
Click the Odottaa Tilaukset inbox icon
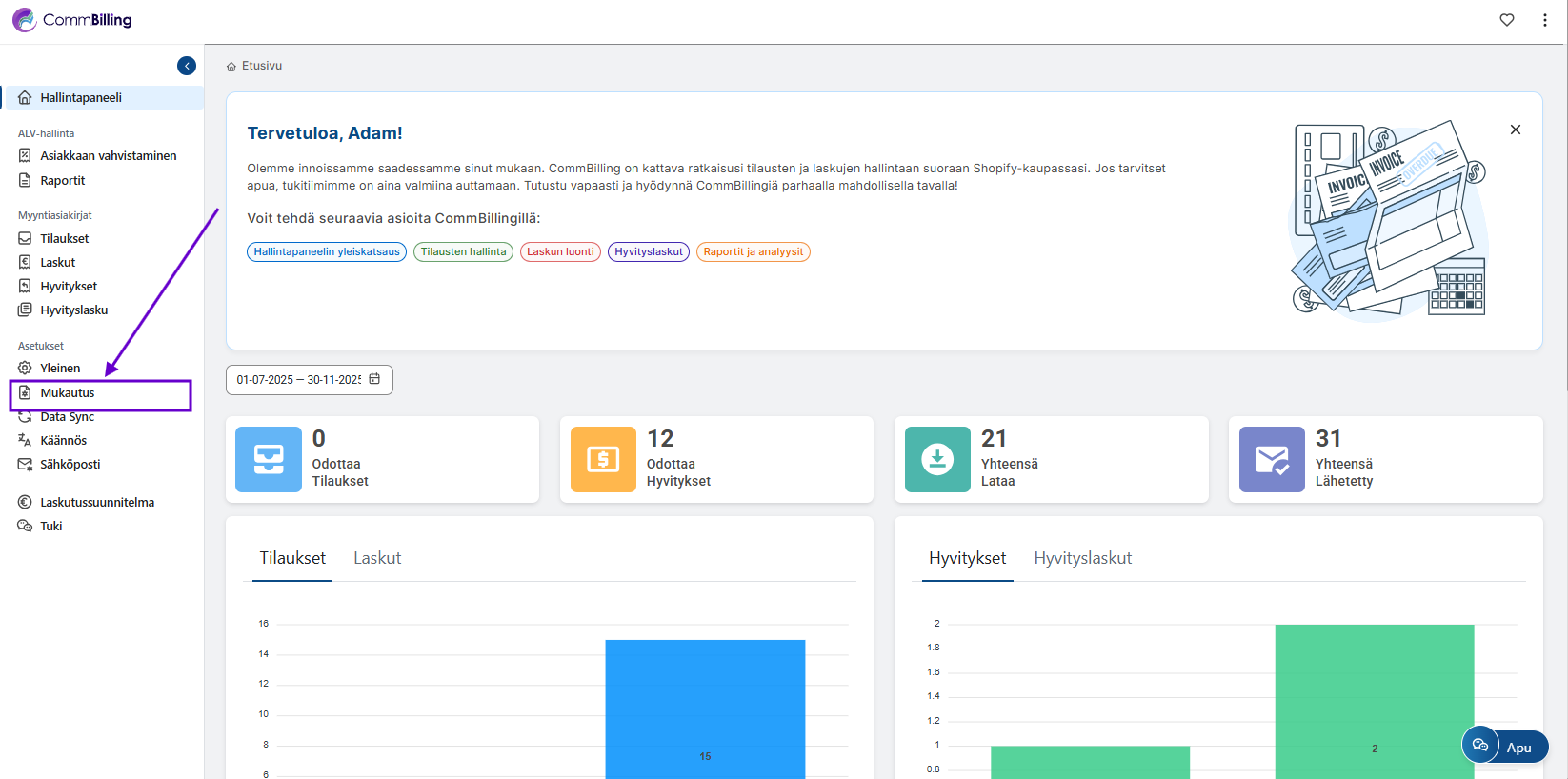tap(269, 459)
